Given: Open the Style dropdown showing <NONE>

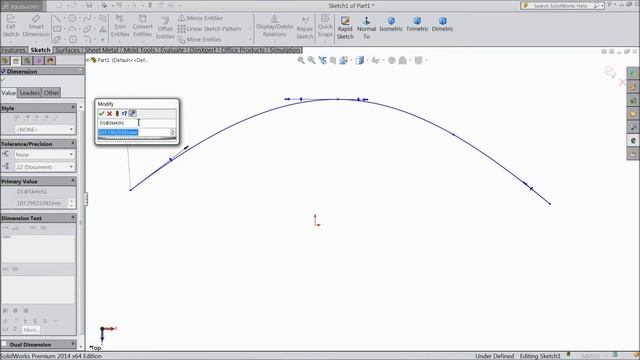Looking at the screenshot, I should tap(44, 129).
